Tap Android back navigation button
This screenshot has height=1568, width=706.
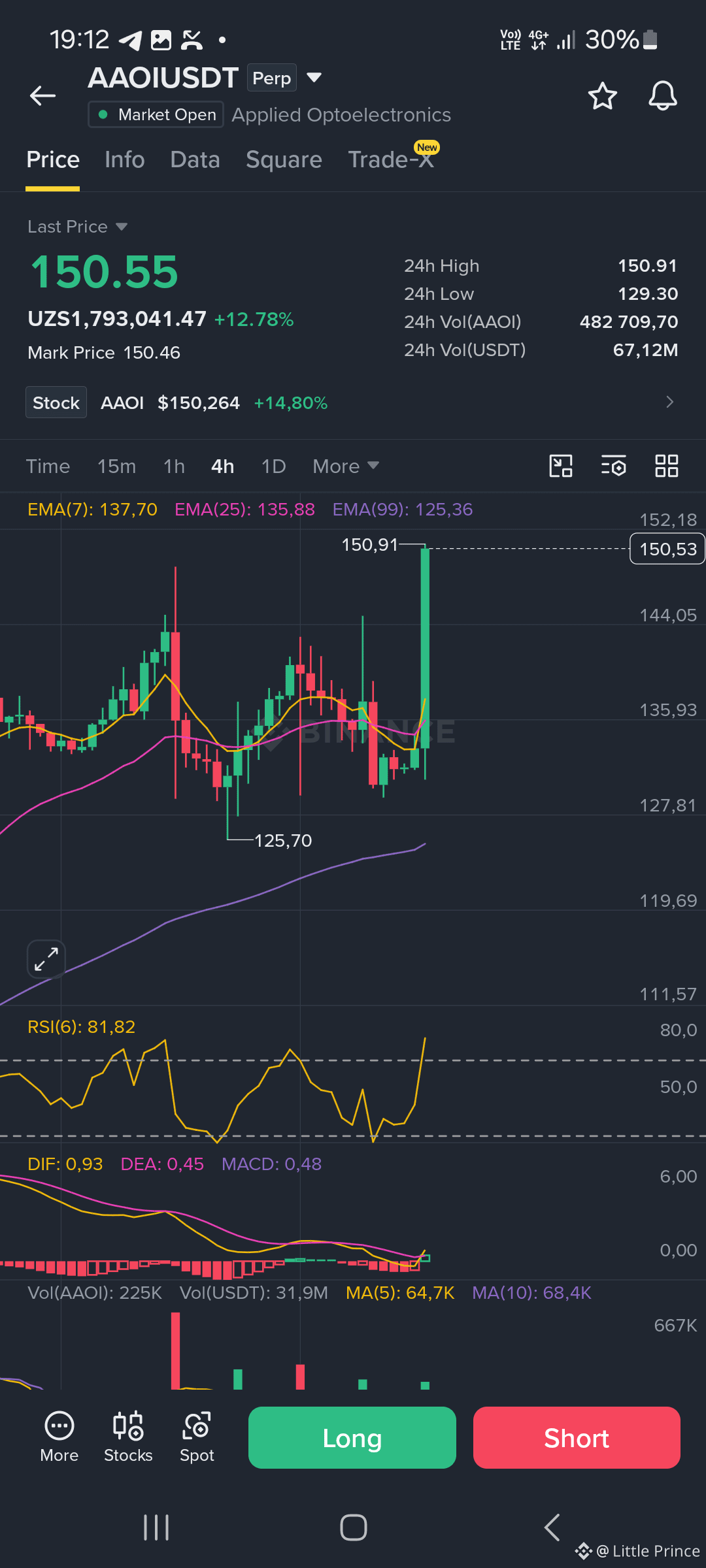(x=552, y=1527)
